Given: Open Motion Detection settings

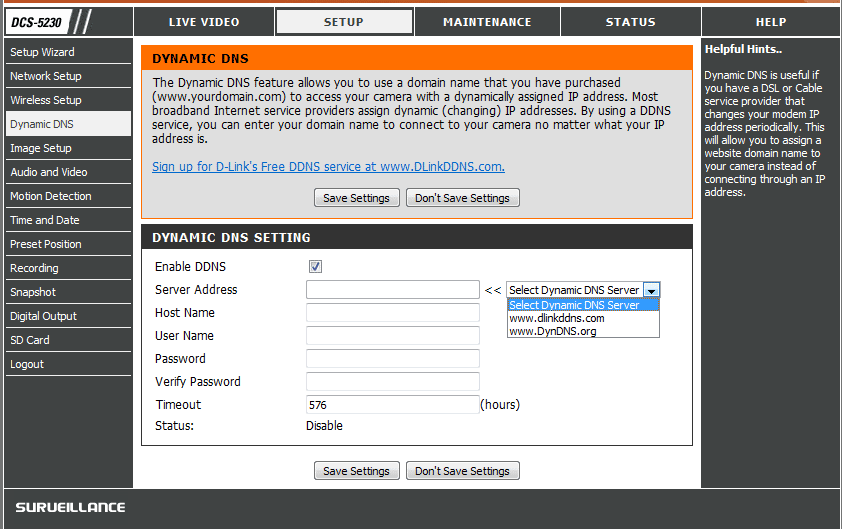Looking at the screenshot, I should [68, 196].
